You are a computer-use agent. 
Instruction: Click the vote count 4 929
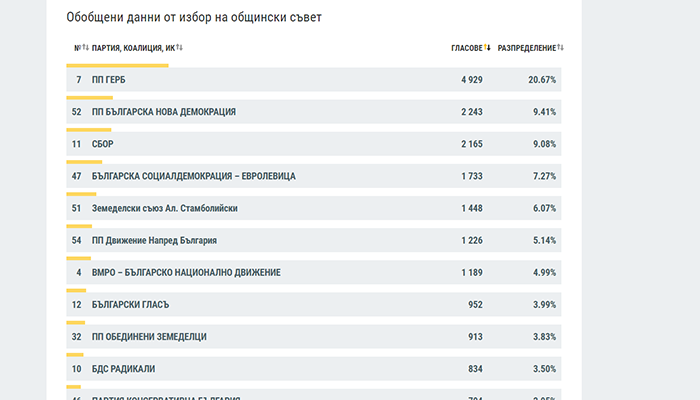[x=472, y=80]
